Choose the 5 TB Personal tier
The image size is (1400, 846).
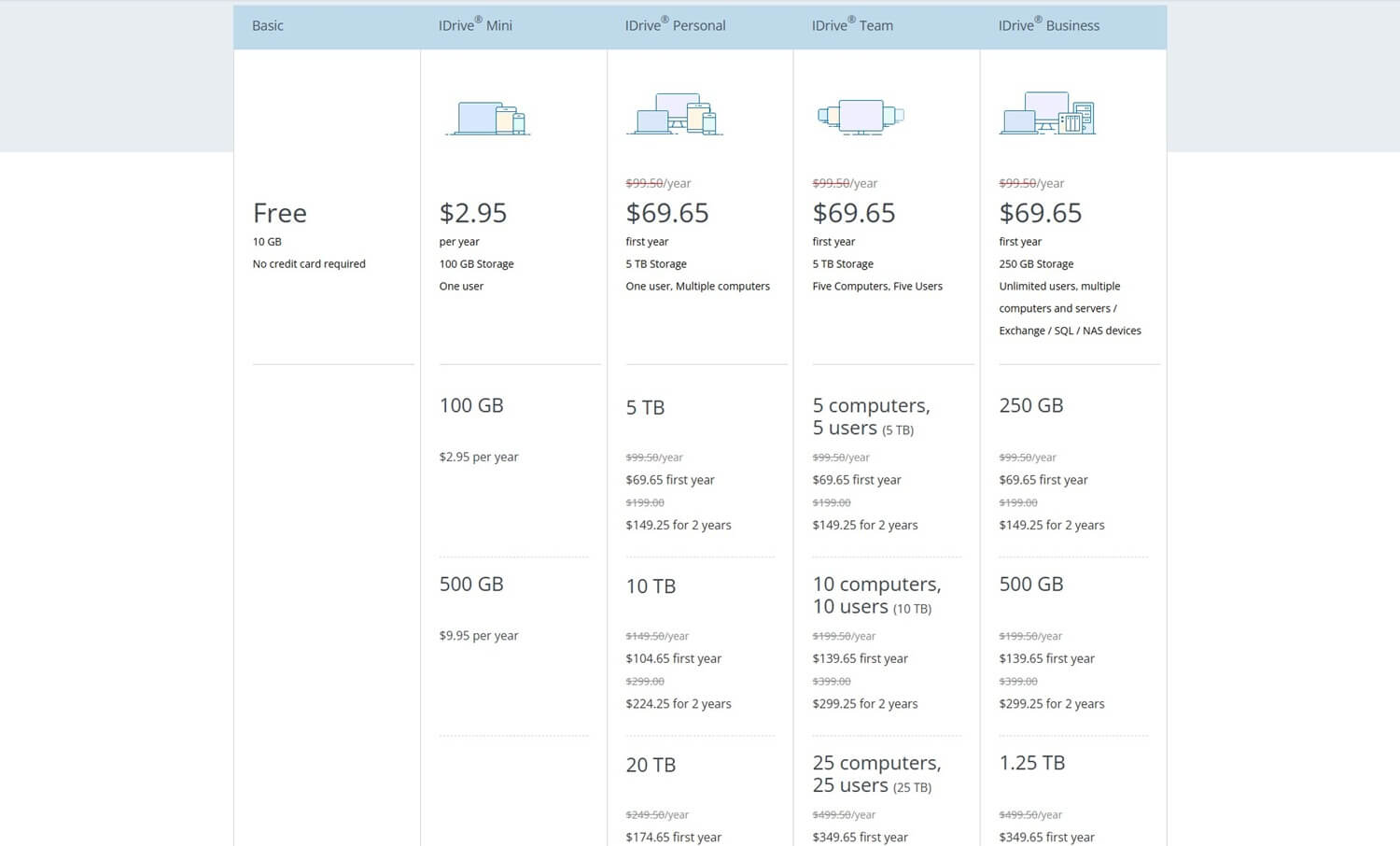[x=645, y=407]
